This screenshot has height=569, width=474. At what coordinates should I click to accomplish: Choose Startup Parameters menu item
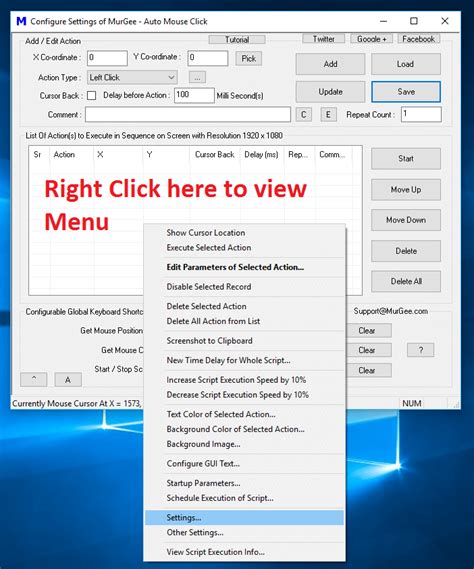244,483
